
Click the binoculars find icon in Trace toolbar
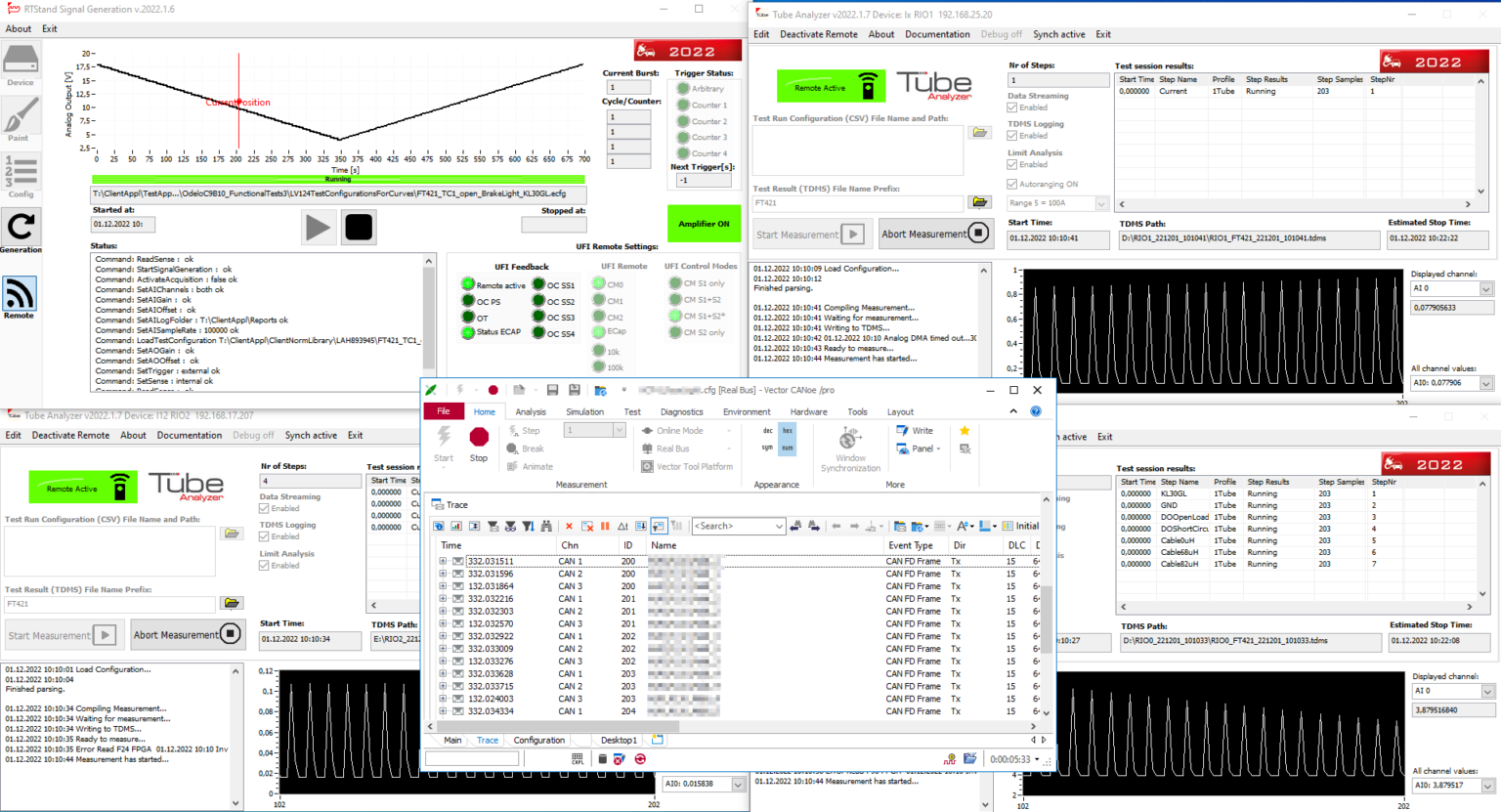[x=546, y=527]
